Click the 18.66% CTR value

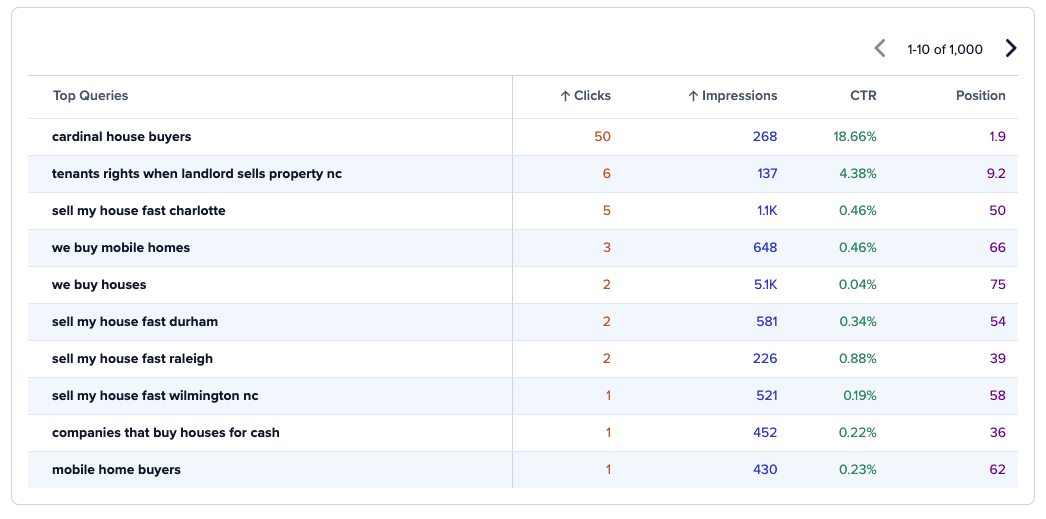pyautogui.click(x=855, y=137)
